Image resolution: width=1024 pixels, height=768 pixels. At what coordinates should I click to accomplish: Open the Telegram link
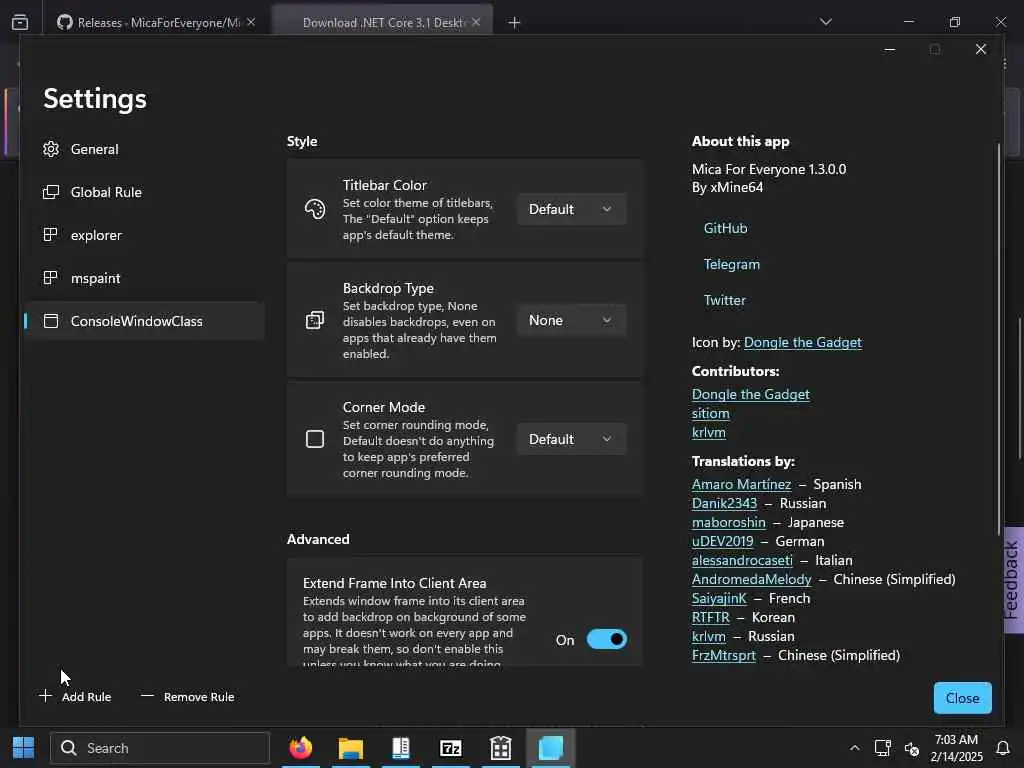click(731, 264)
